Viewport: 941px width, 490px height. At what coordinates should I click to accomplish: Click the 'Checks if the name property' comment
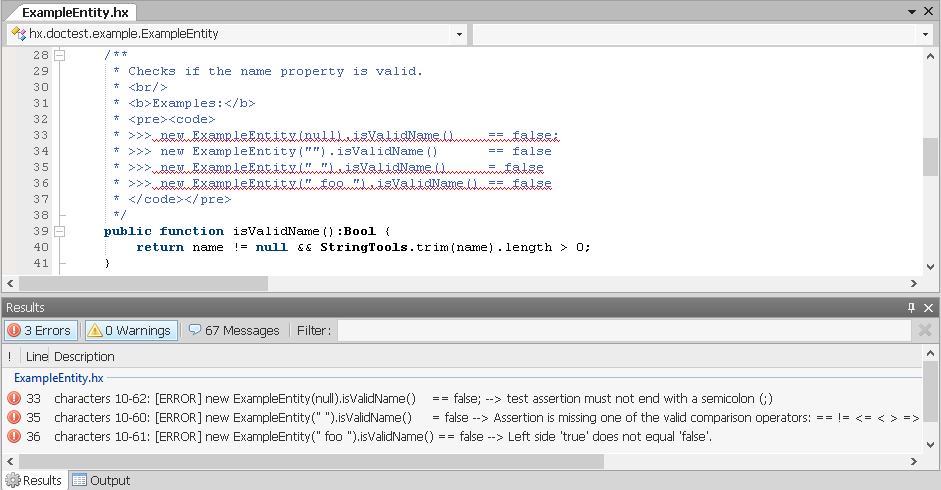[x=275, y=71]
